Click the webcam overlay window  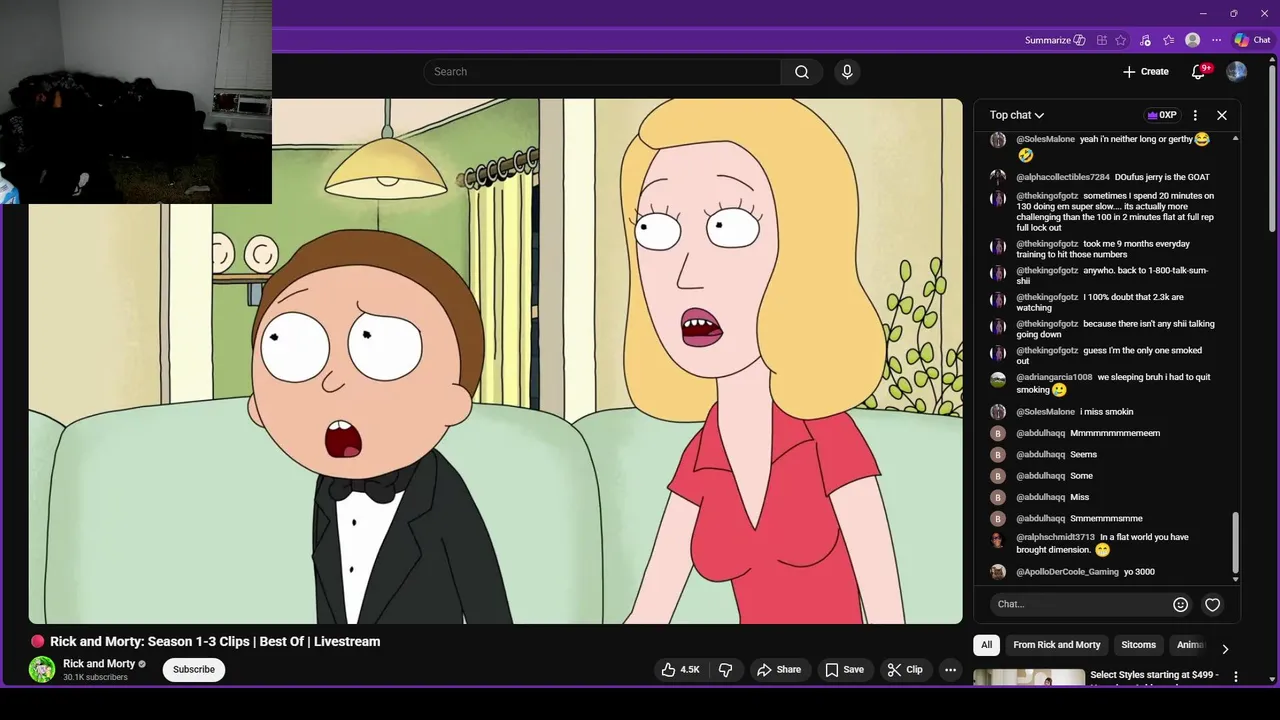pyautogui.click(x=136, y=102)
